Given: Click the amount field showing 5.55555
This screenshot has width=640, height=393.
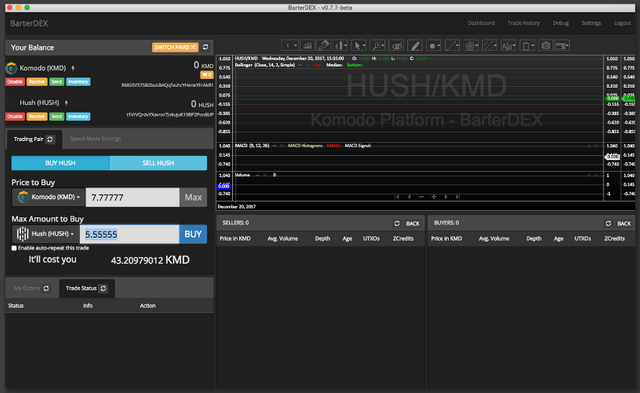Looking at the screenshot, I should [129, 234].
